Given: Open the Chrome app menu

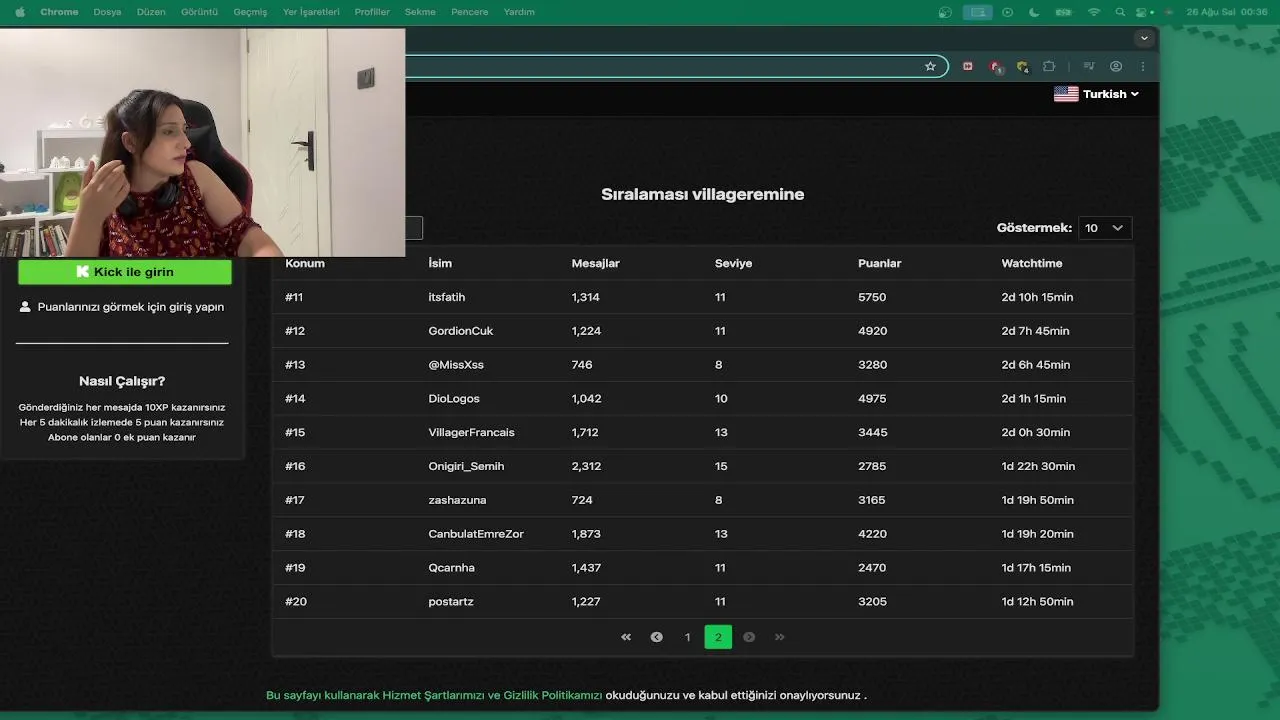Looking at the screenshot, I should pos(59,12).
